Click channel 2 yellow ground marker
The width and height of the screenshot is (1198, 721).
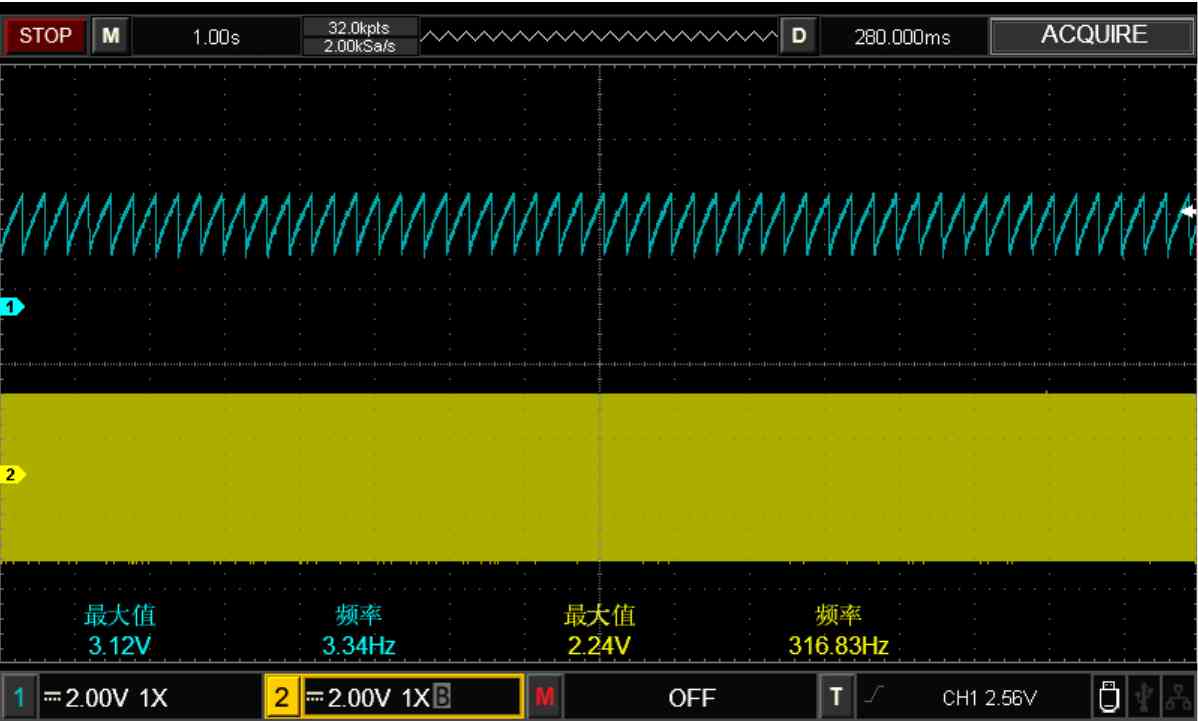coord(11,474)
